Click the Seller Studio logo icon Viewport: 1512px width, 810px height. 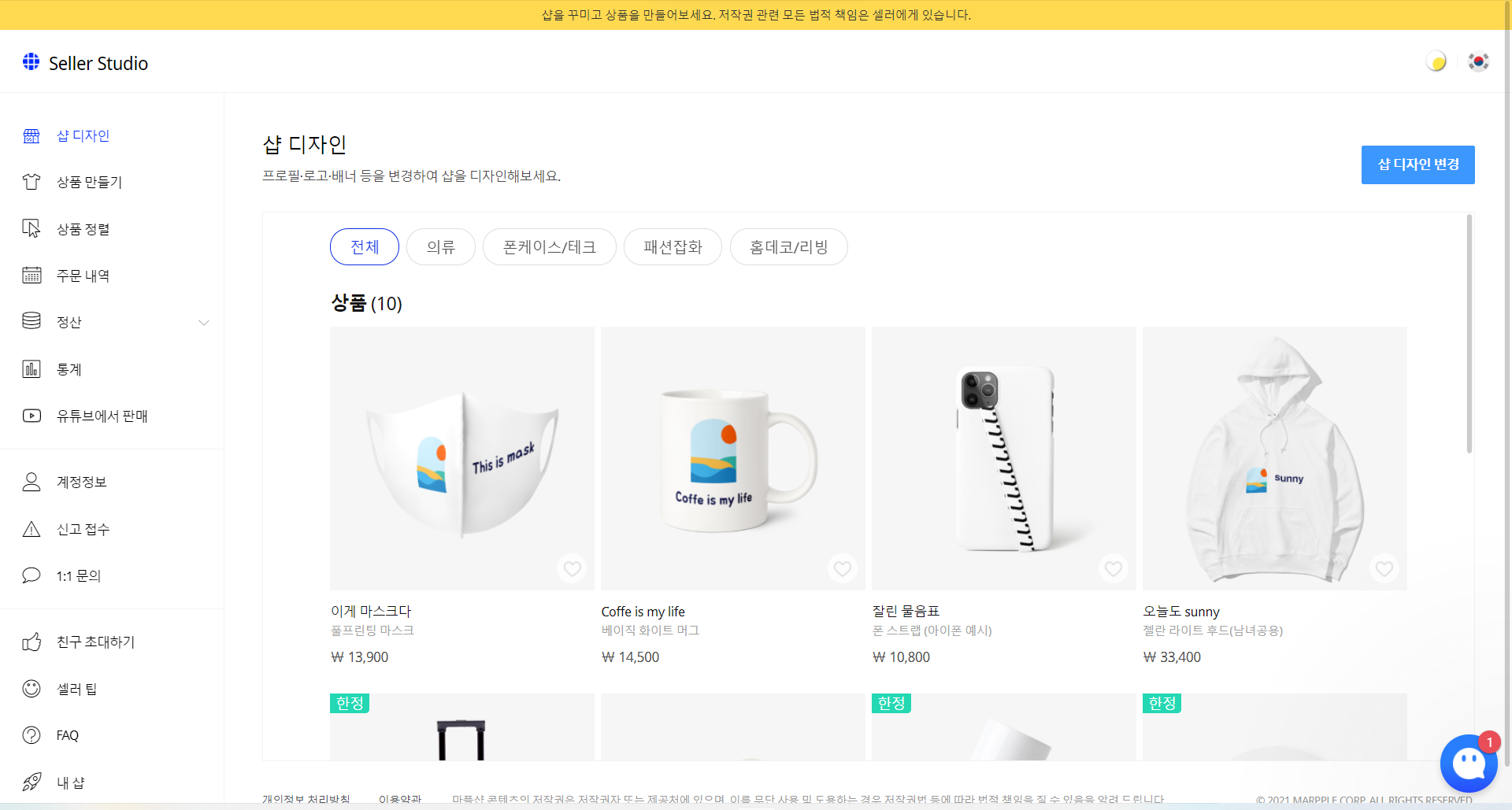click(x=31, y=61)
